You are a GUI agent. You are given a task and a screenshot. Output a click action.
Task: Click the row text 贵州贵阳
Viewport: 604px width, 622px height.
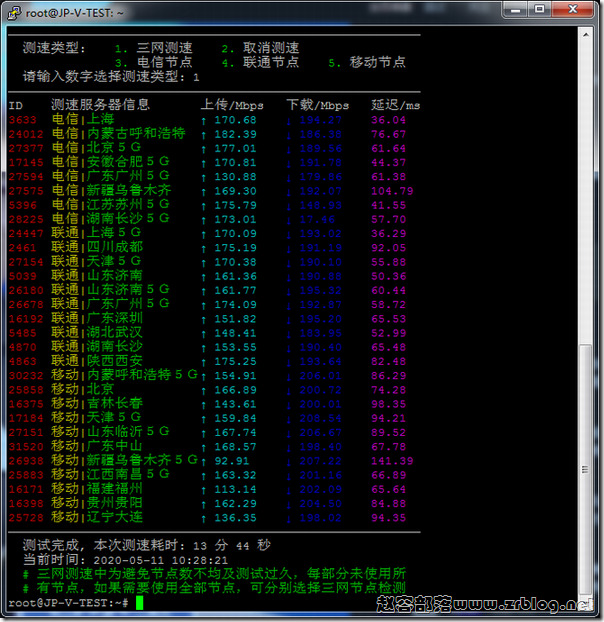click(115, 503)
